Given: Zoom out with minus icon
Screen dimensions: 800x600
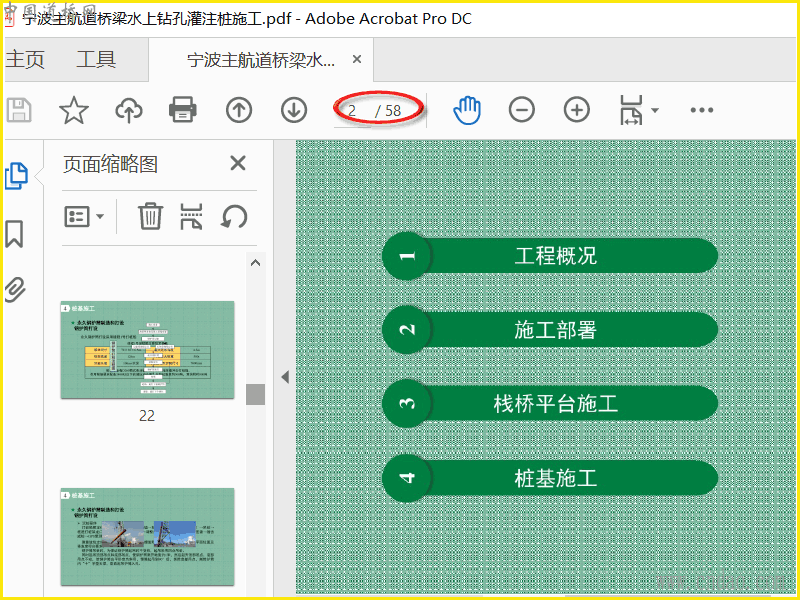Looking at the screenshot, I should coord(521,110).
